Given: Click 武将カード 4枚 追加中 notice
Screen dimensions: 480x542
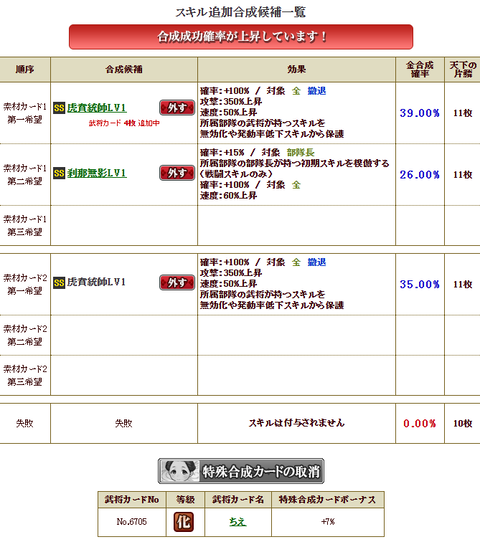Looking at the screenshot, I should coord(124,123).
